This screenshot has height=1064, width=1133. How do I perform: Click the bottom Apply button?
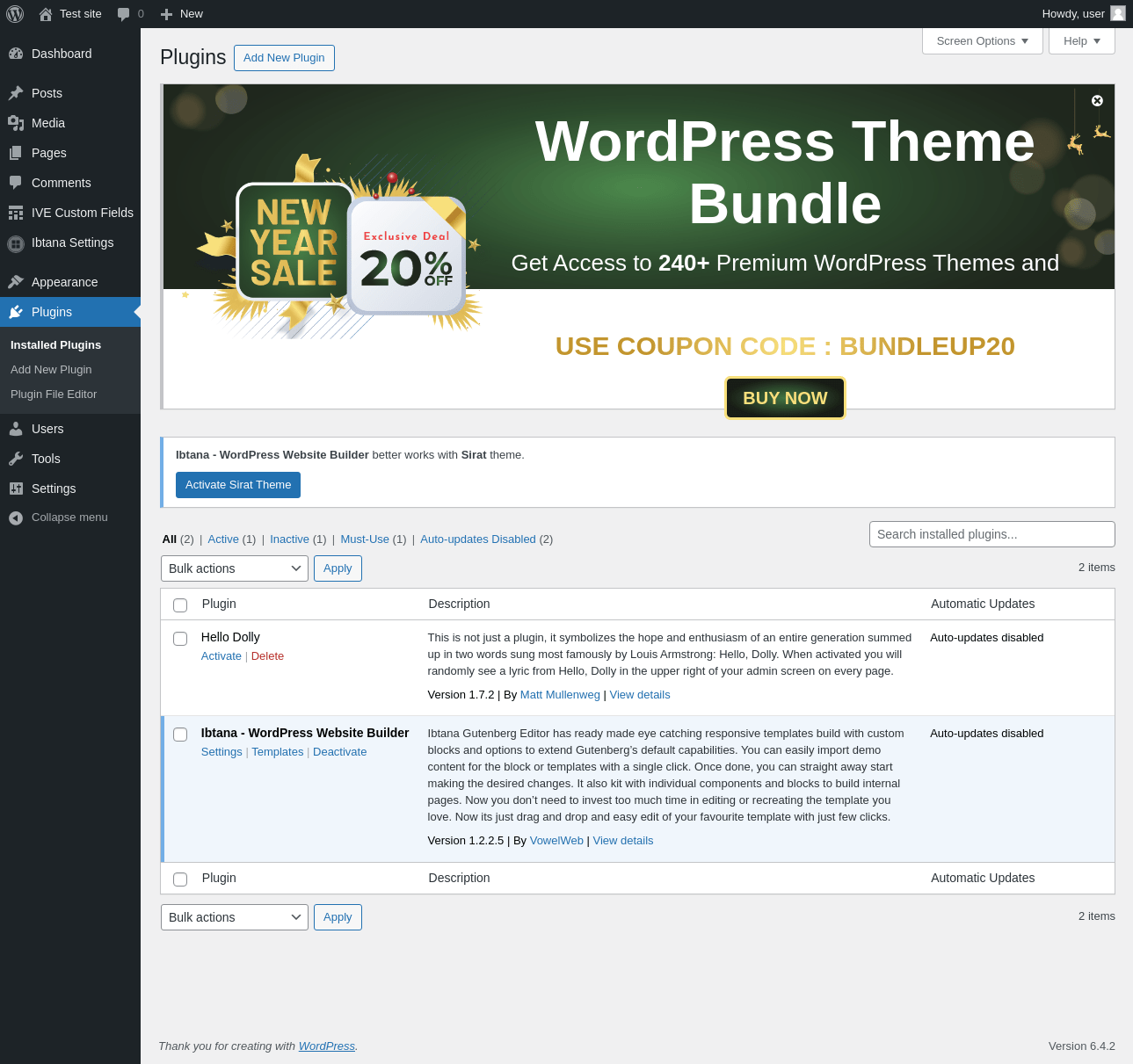[x=338, y=917]
